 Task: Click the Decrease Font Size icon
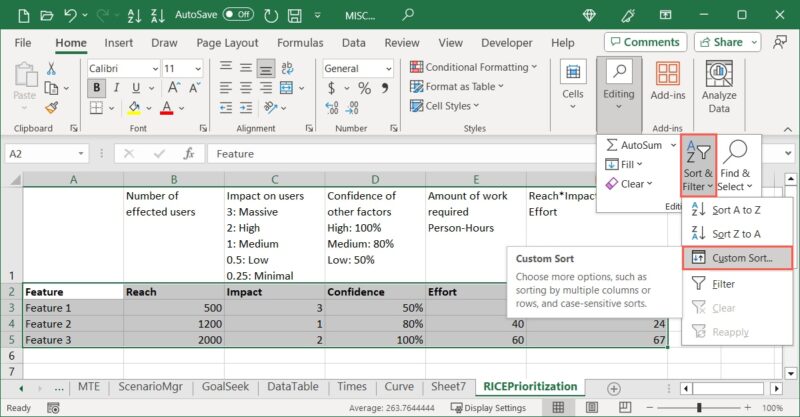pyautogui.click(x=194, y=88)
